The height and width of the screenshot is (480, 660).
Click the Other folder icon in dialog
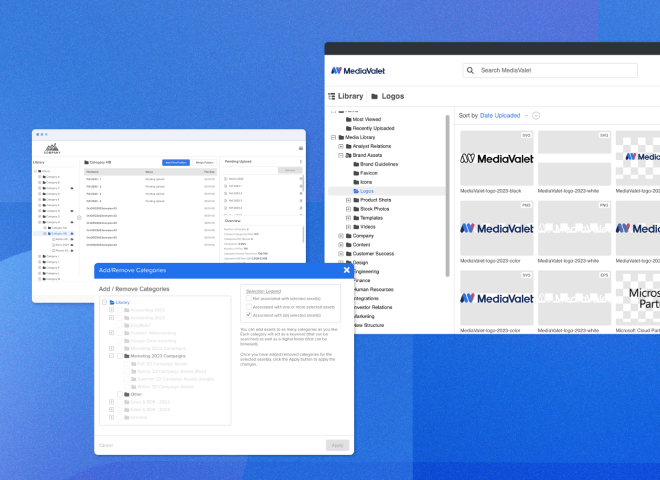(x=127, y=395)
